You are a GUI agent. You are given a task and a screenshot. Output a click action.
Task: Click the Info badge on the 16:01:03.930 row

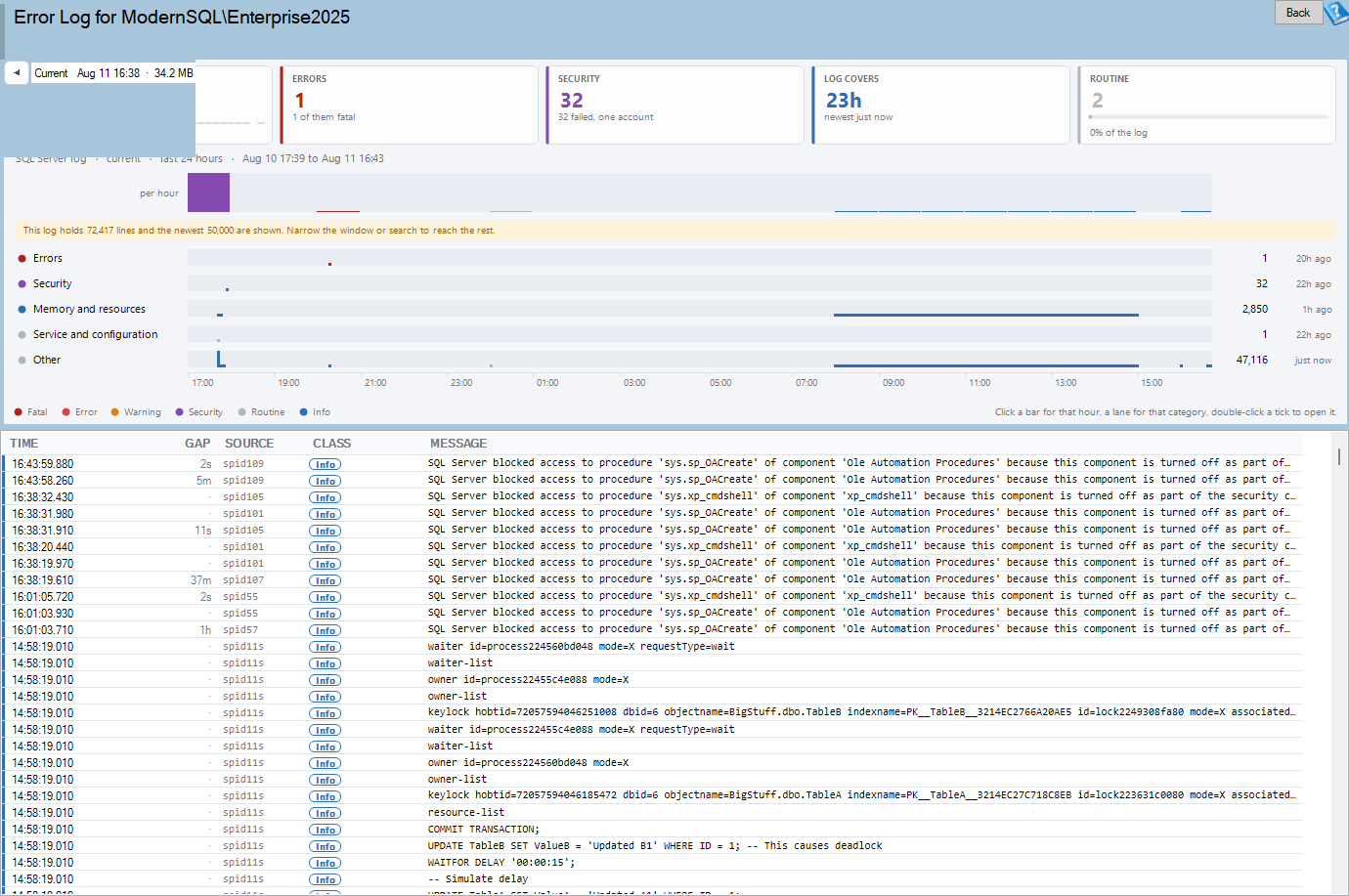[x=326, y=614]
